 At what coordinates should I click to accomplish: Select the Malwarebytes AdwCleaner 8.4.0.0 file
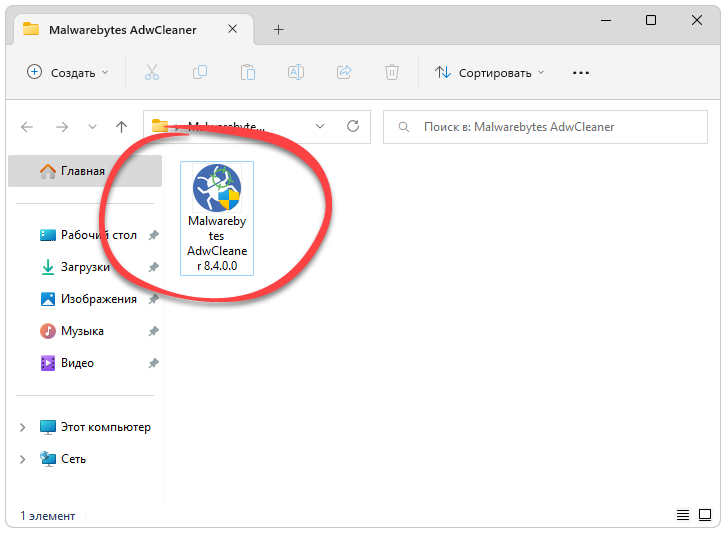pyautogui.click(x=217, y=218)
